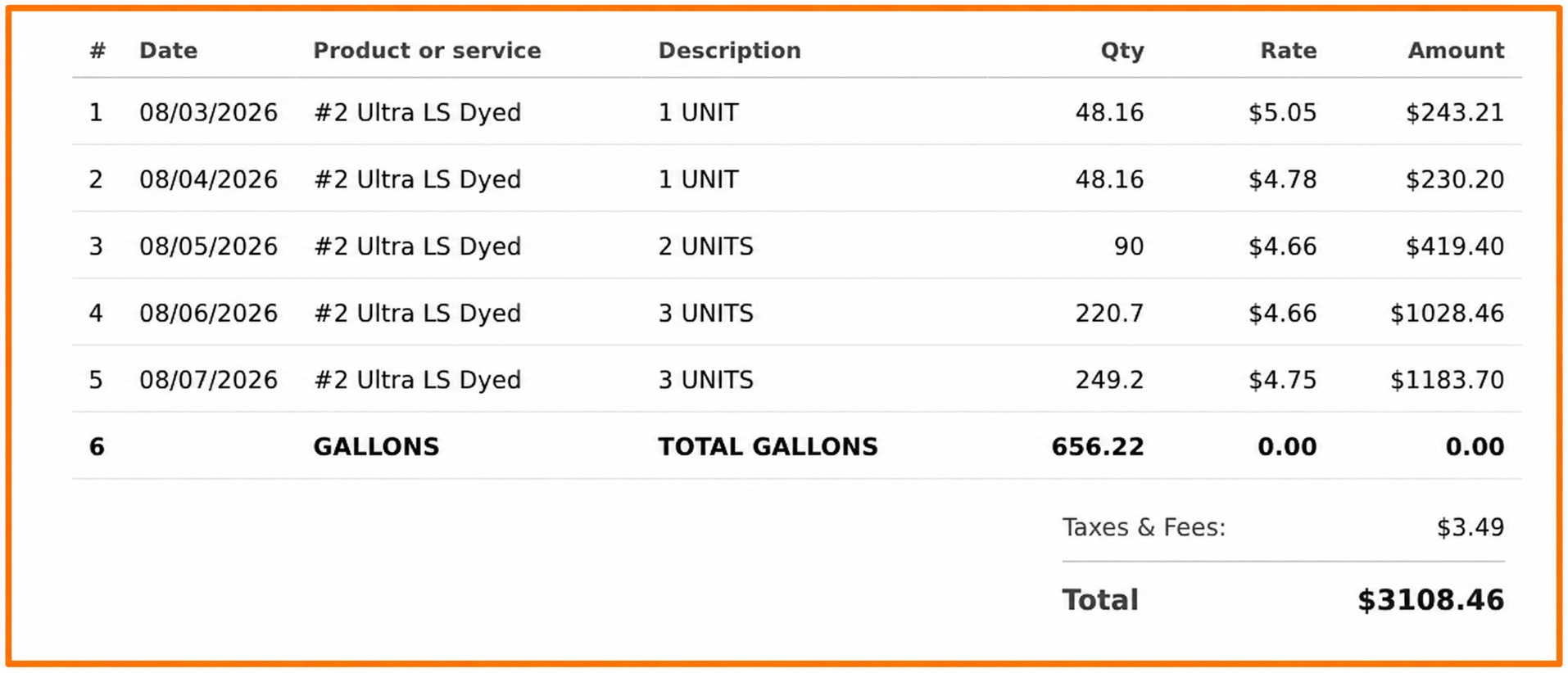Click the $1183.70 amount in row 5
Screen dimensions: 1568x673
coord(1447,380)
